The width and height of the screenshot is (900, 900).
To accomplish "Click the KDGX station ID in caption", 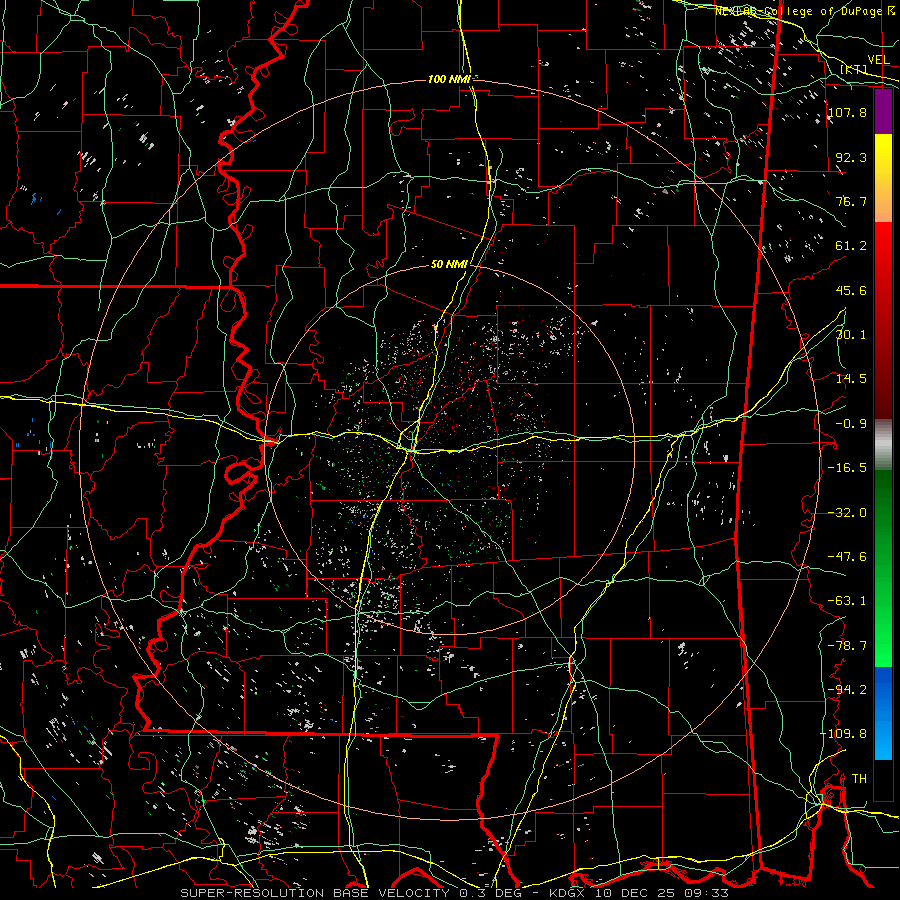I will click(x=568, y=893).
